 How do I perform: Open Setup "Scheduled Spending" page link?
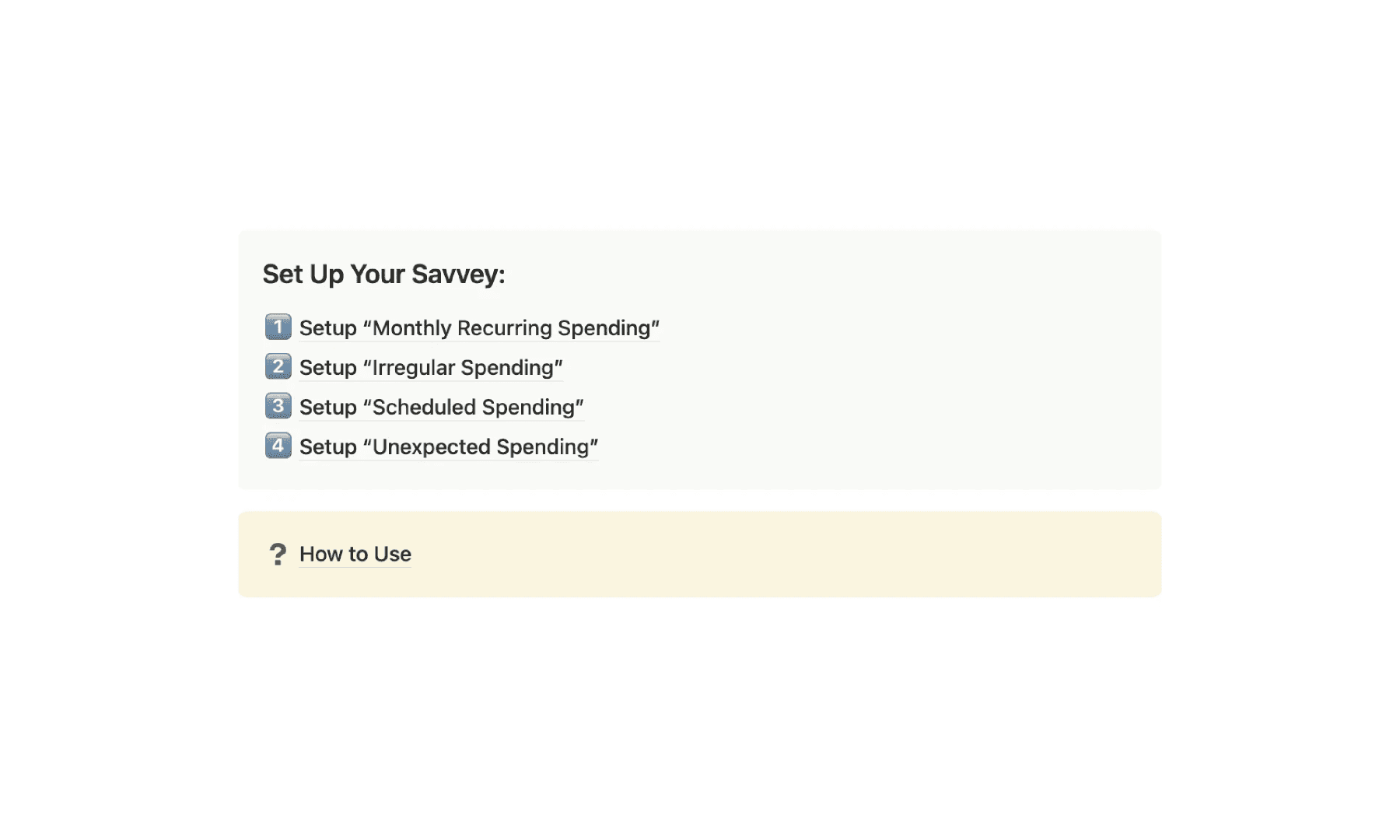point(441,408)
